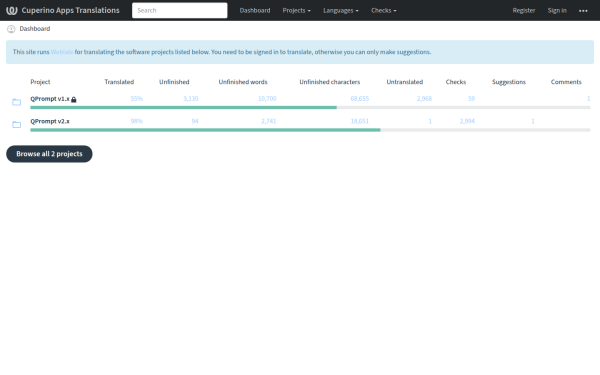Viewport: 600px width, 375px height.
Task: Click QPrompt v1.x translation progress bar
Action: (310, 108)
